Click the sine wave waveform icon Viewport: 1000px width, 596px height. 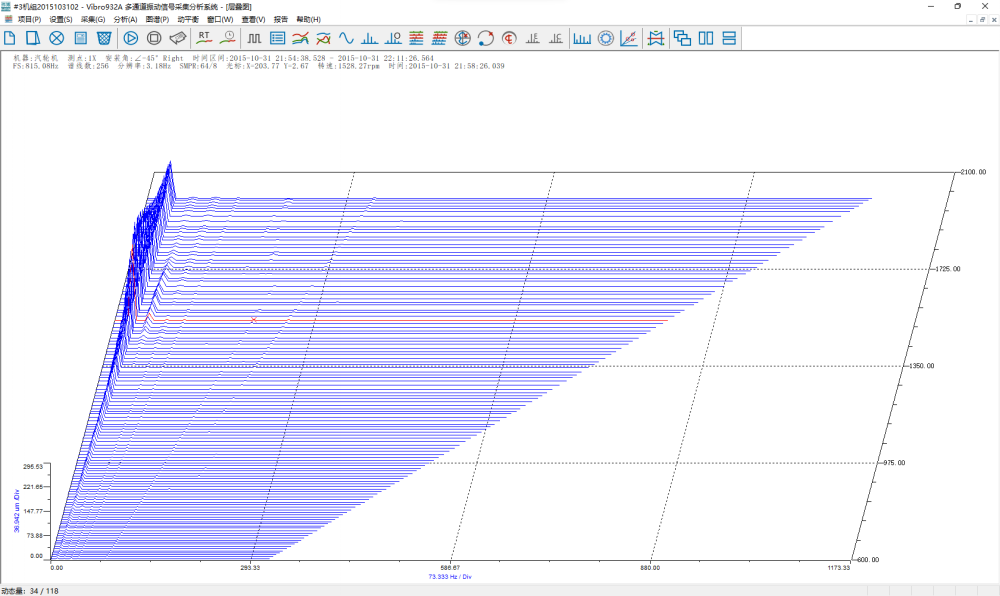346,38
